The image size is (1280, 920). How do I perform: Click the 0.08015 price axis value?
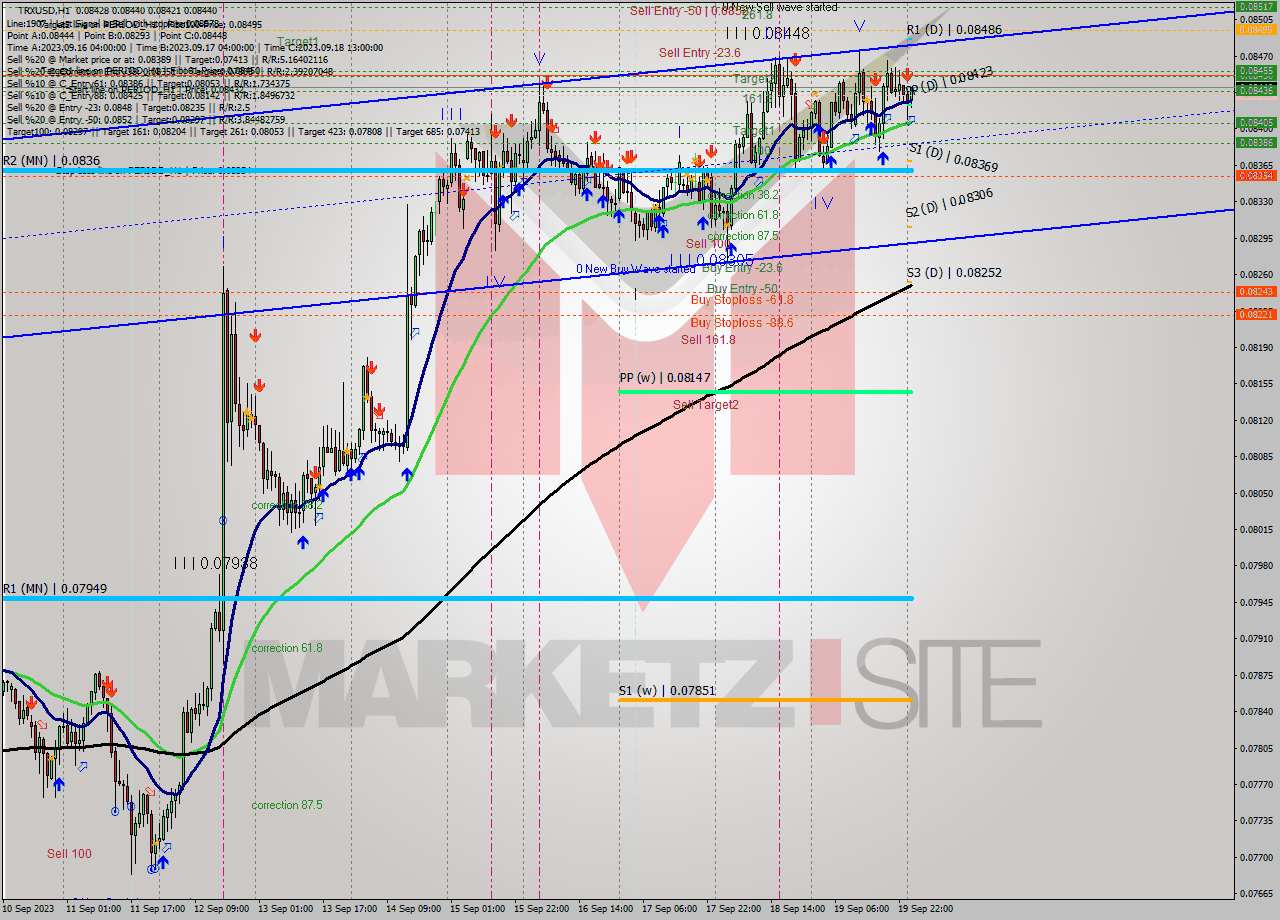click(1256, 530)
